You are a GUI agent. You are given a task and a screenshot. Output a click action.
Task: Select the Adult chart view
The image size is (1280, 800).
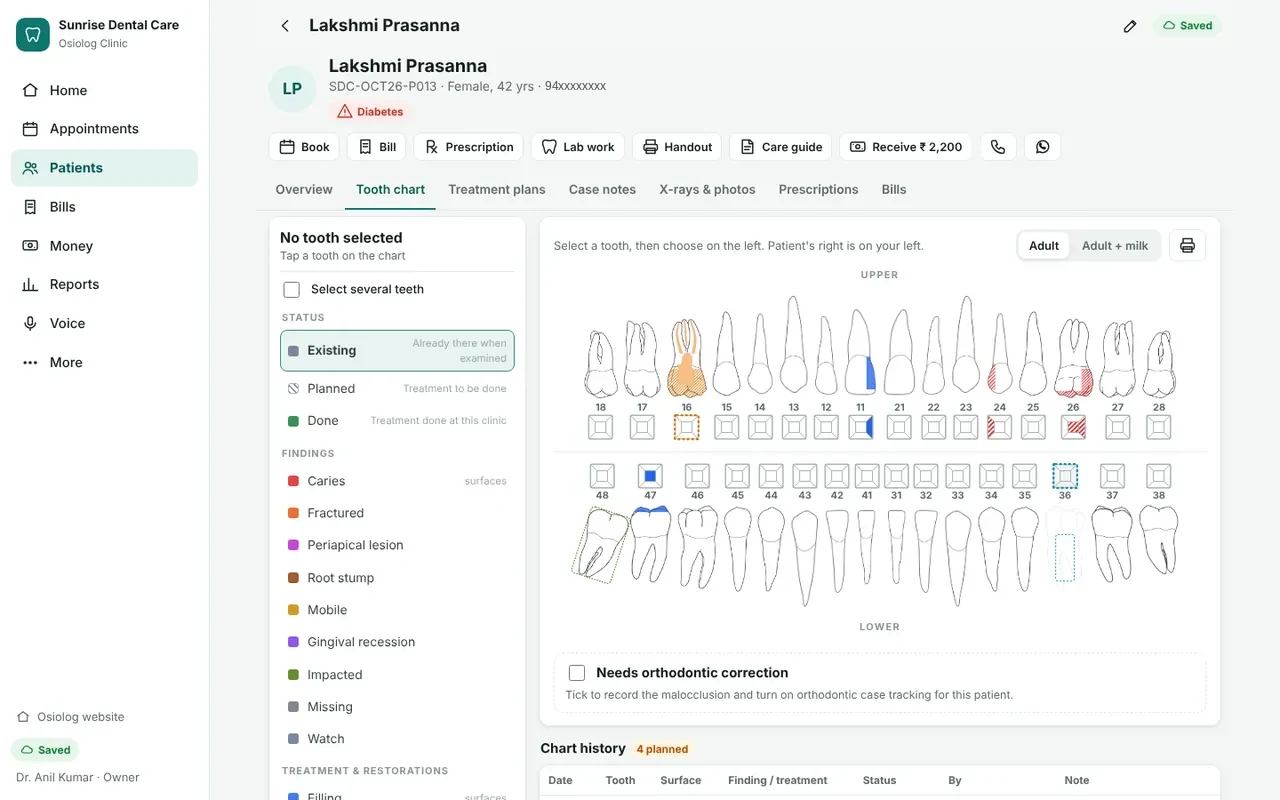tap(1044, 246)
